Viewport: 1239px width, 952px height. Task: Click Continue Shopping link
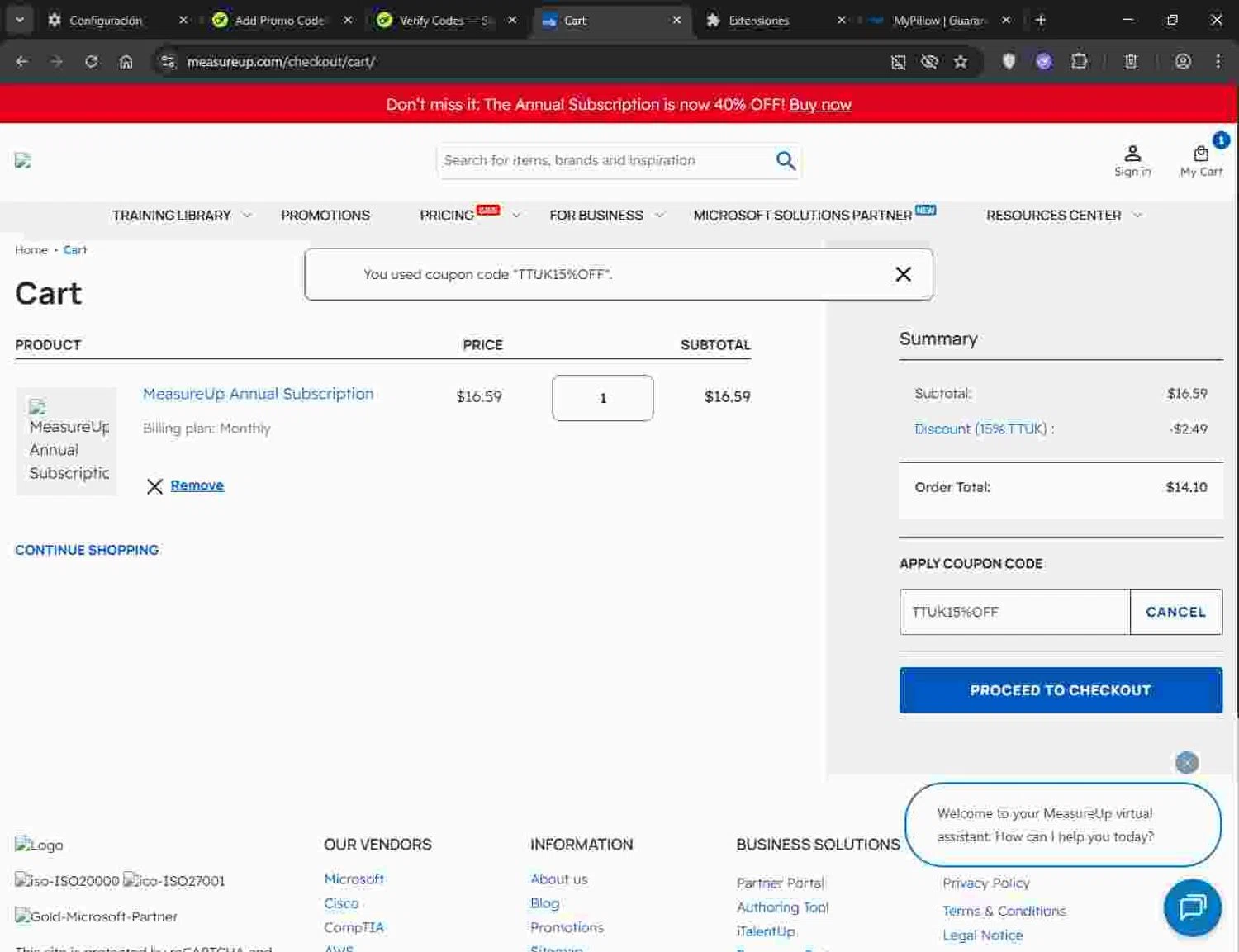coord(87,550)
